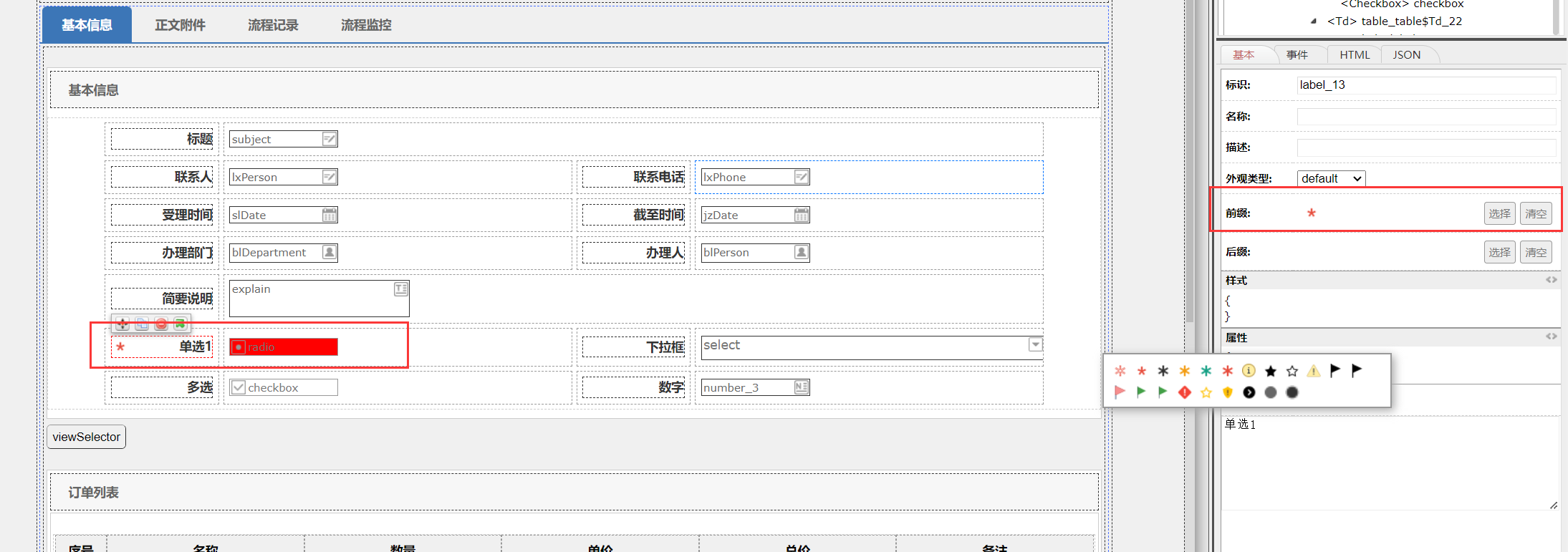Pick the pink flag icon
Image resolution: width=1568 pixels, height=552 pixels.
click(x=1120, y=392)
